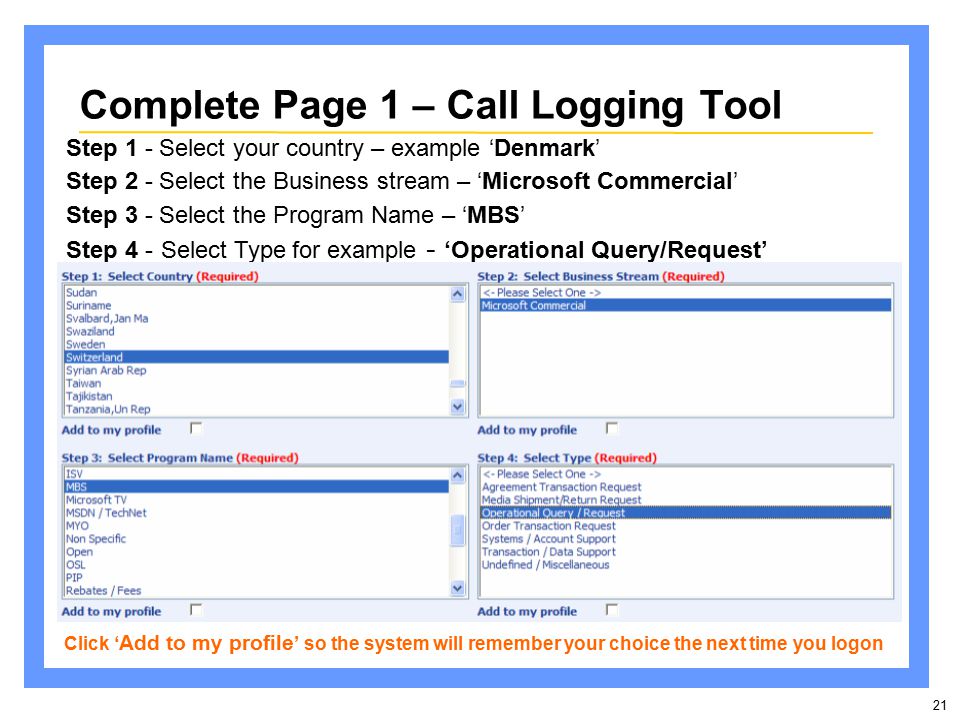This screenshot has height=720, width=960.
Task: Choose 'Please Select One' in Select Type list
Action: click(686, 474)
